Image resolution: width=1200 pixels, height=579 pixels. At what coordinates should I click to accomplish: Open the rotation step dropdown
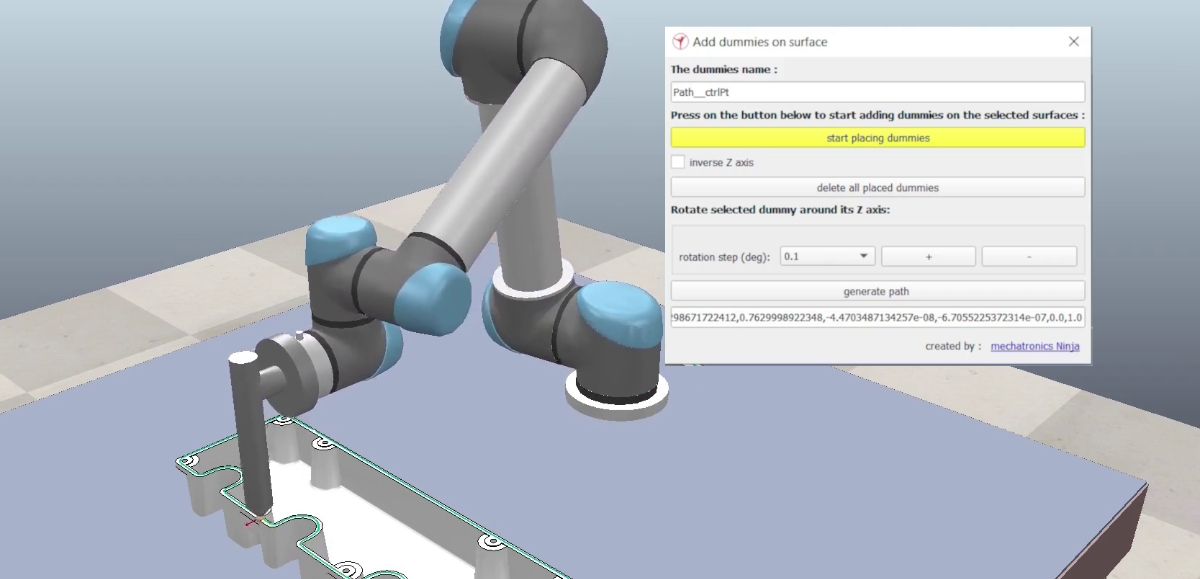point(827,257)
